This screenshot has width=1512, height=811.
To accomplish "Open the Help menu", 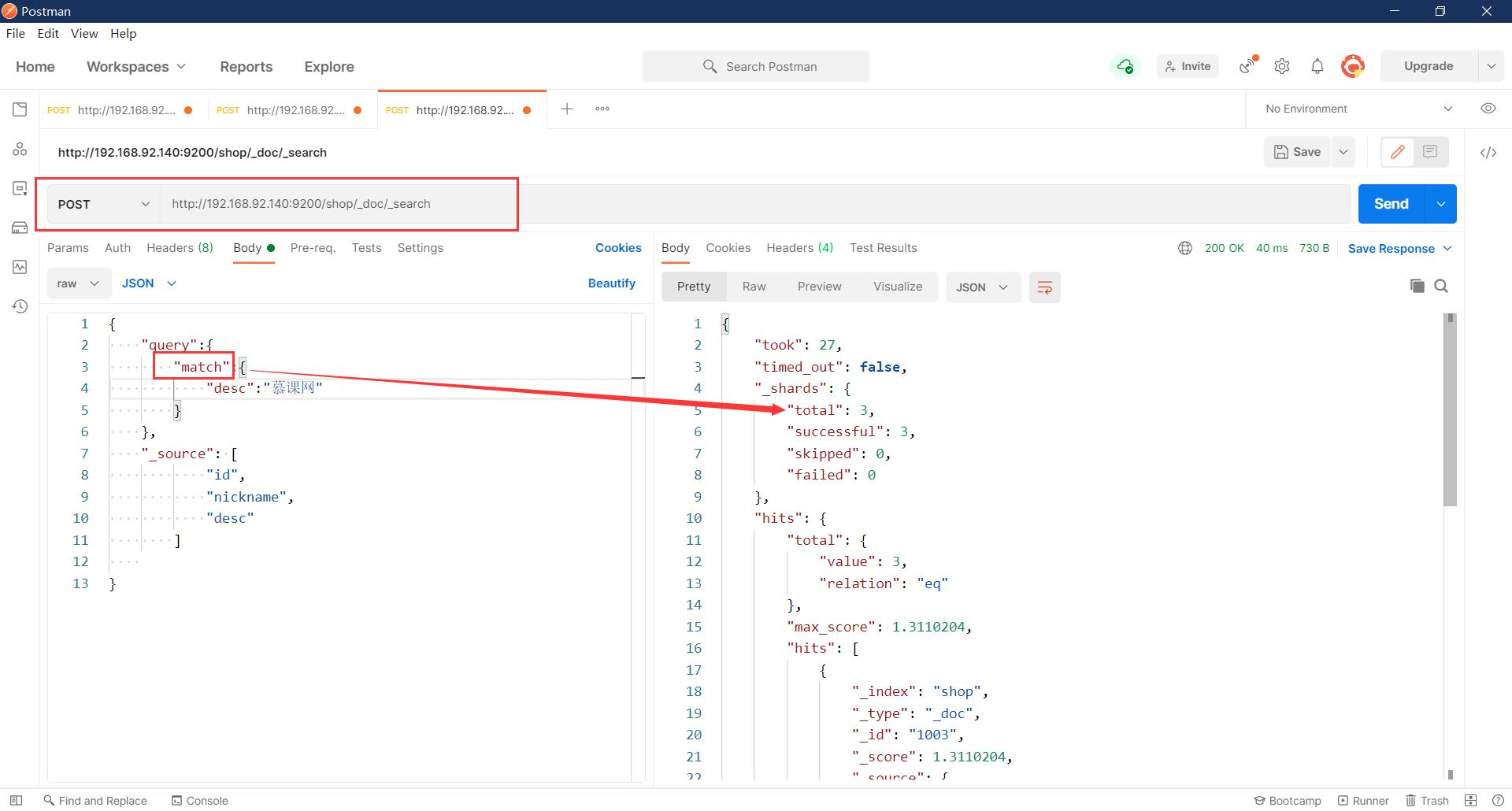I will click(x=123, y=33).
